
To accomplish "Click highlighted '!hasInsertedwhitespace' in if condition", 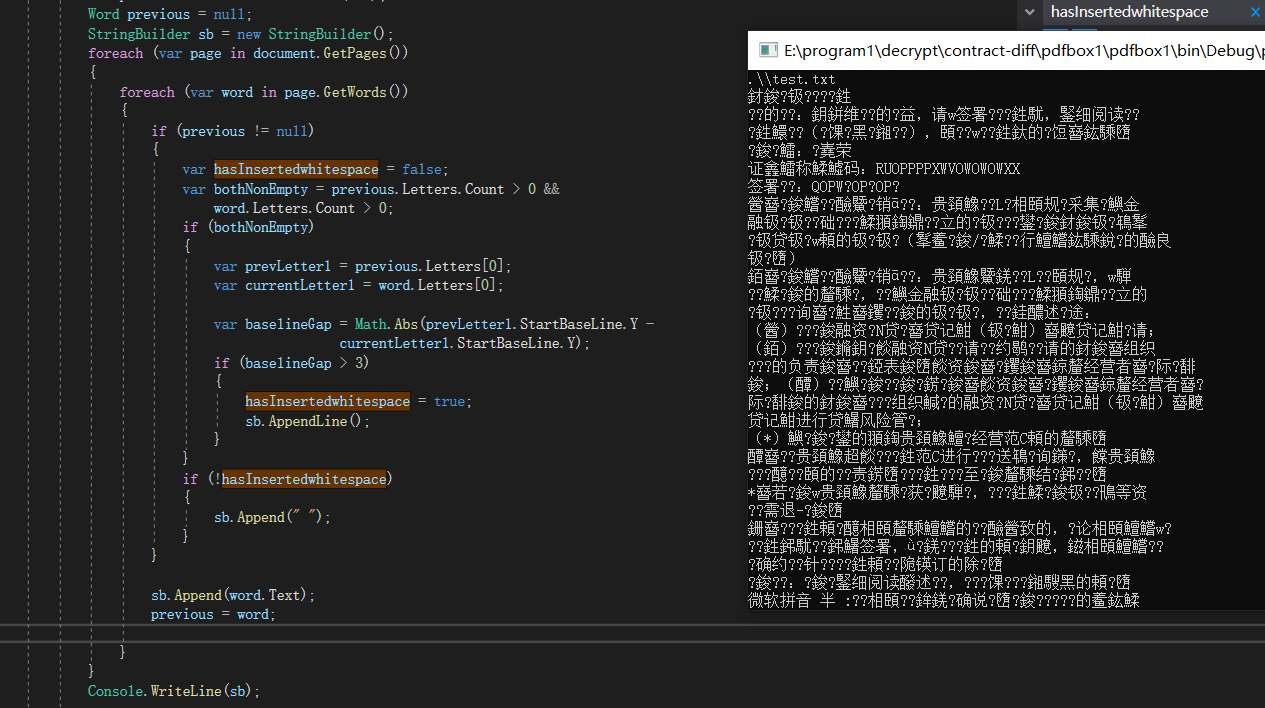I will pos(301,479).
